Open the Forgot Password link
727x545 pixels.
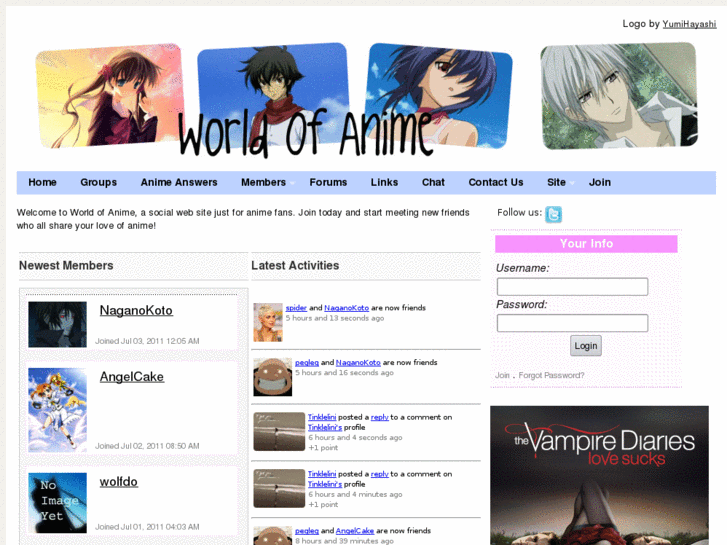click(551, 375)
